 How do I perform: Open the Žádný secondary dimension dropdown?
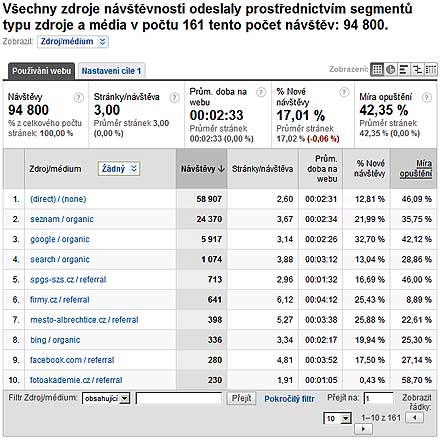point(119,169)
